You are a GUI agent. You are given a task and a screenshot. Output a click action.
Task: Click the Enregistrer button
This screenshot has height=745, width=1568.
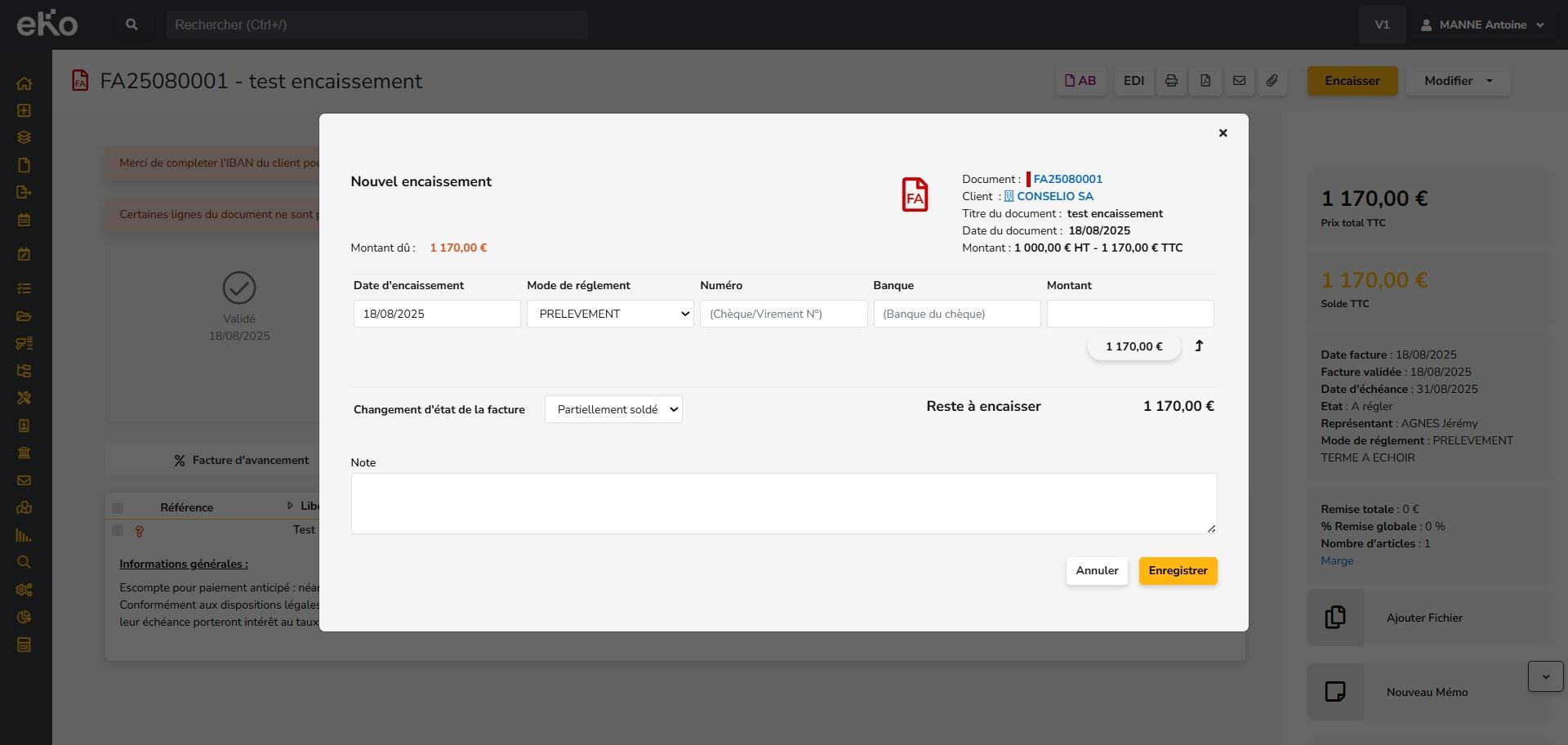pos(1178,571)
